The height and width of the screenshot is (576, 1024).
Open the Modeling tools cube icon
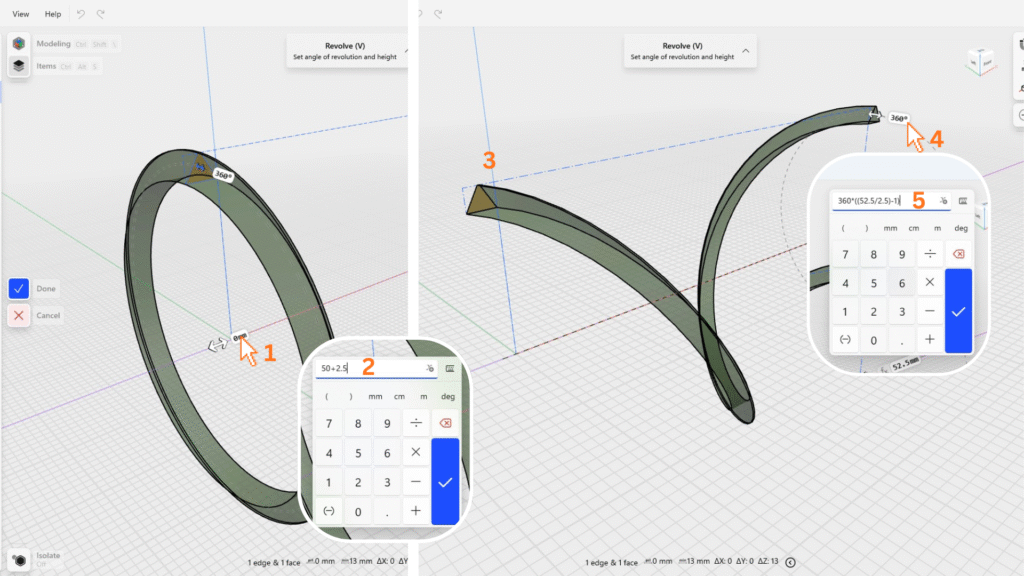[x=18, y=44]
